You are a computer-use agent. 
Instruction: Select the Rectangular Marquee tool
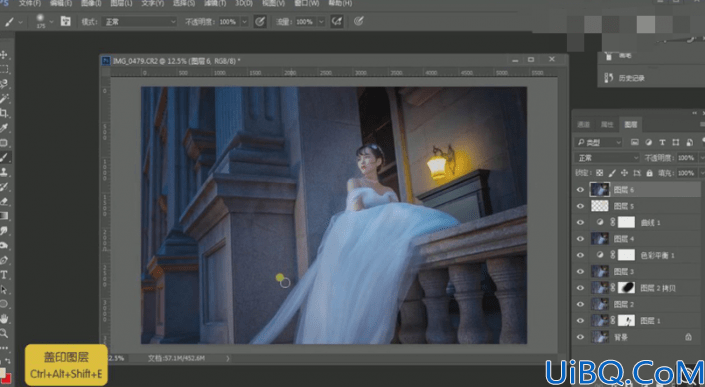click(x=4, y=69)
